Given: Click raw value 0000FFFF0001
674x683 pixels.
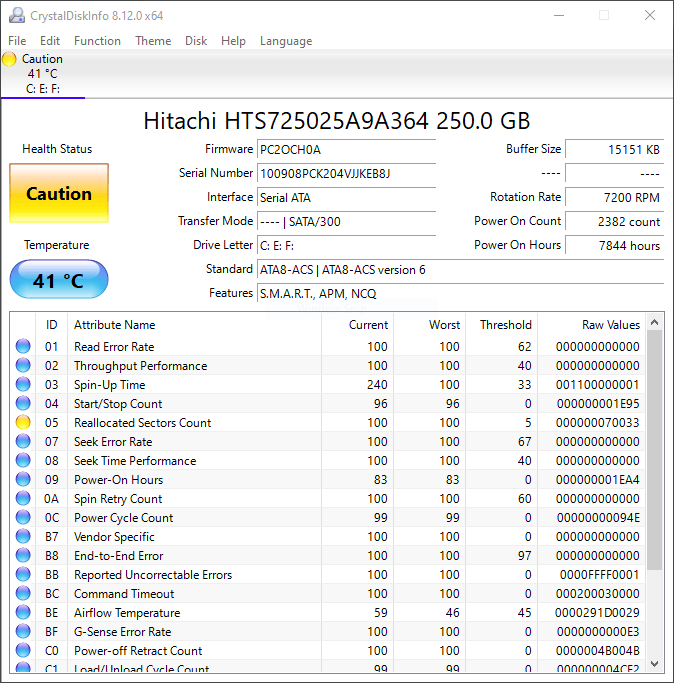Looking at the screenshot, I should pos(599,575).
